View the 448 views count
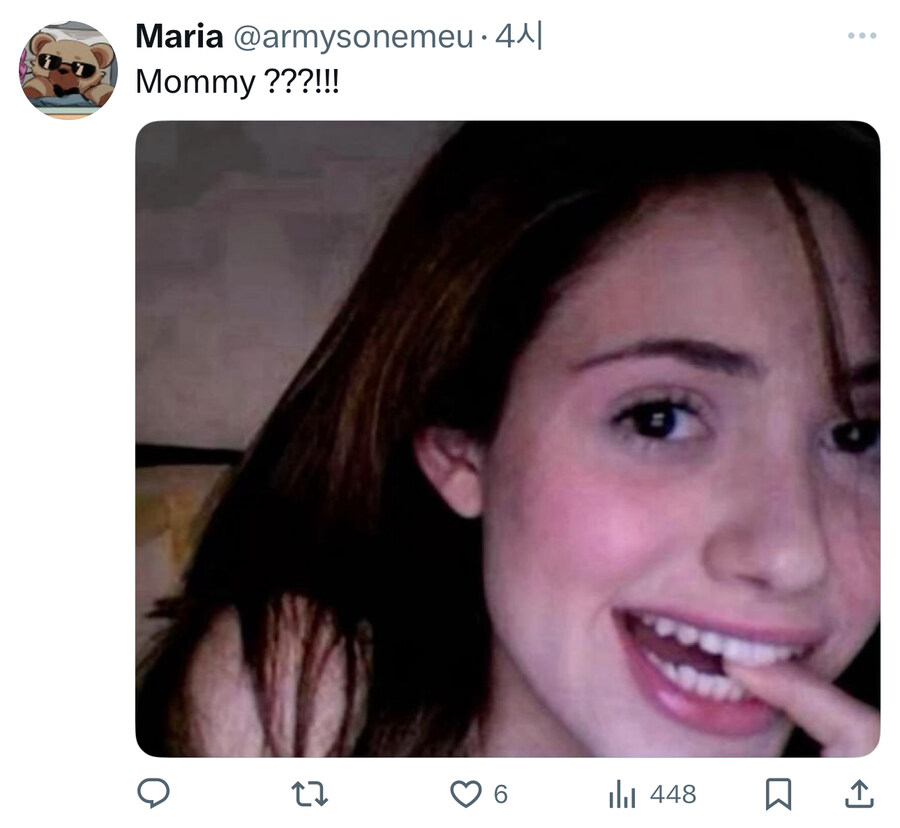This screenshot has width=900, height=828. point(673,795)
